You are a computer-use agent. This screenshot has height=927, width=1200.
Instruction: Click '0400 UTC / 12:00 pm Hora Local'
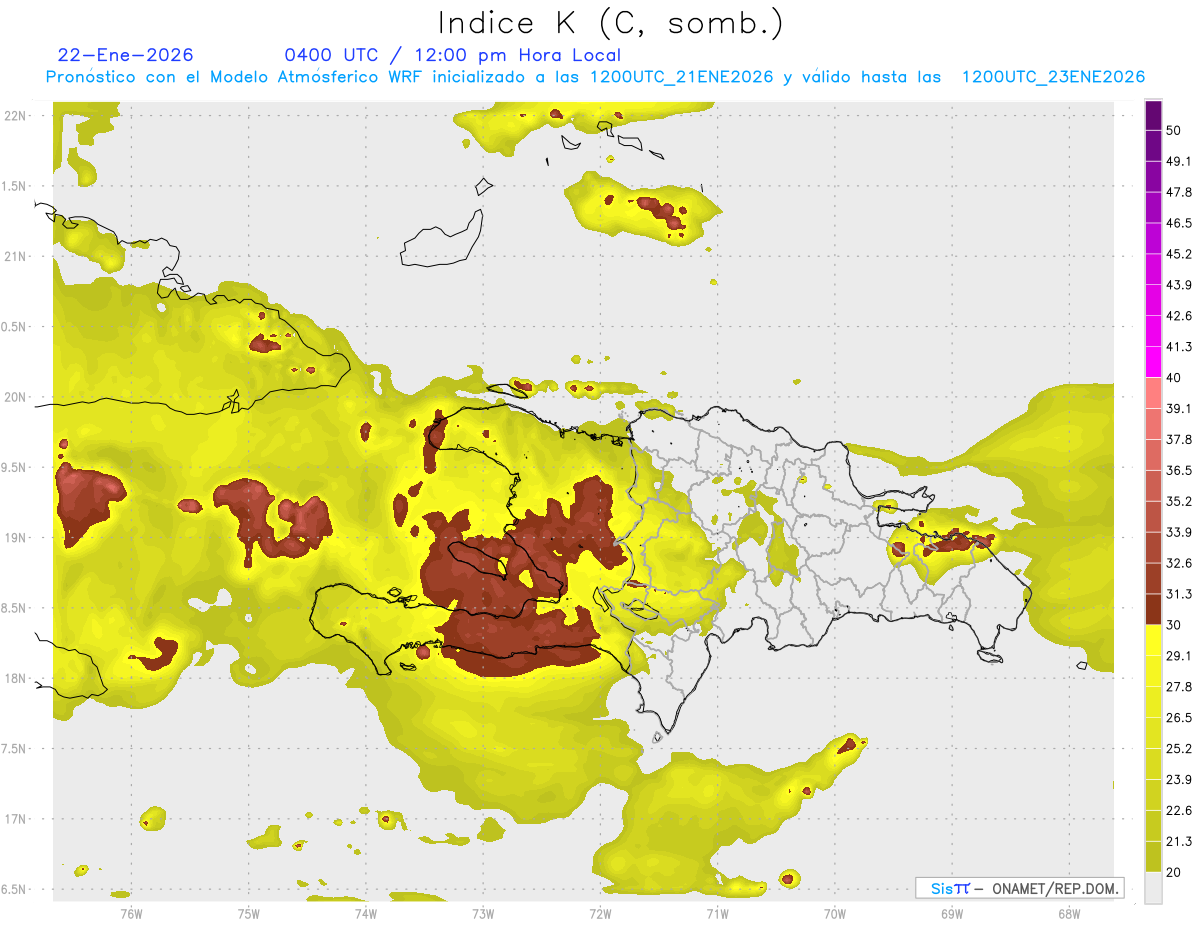pos(453,55)
